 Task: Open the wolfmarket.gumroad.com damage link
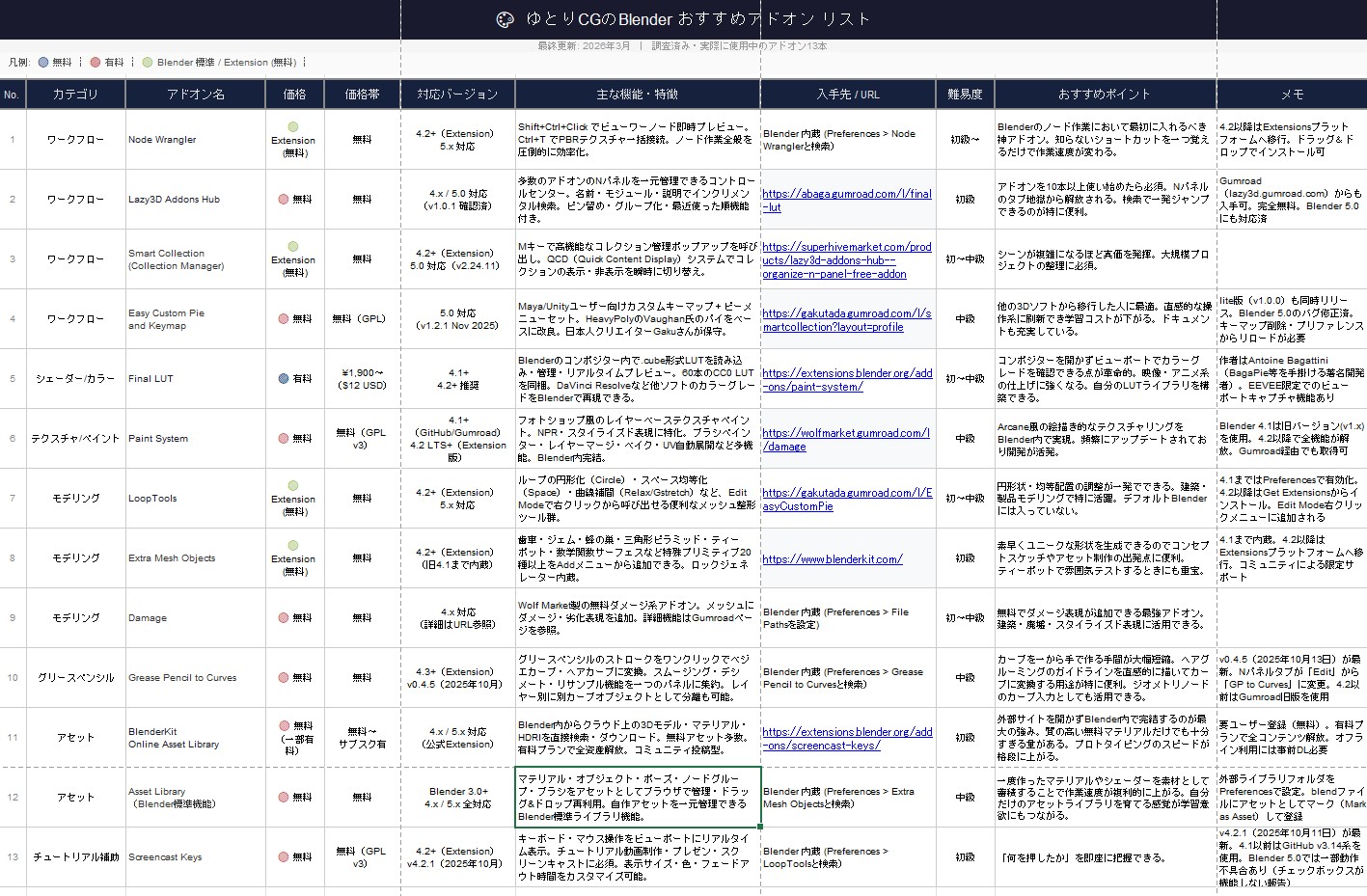[x=846, y=439]
